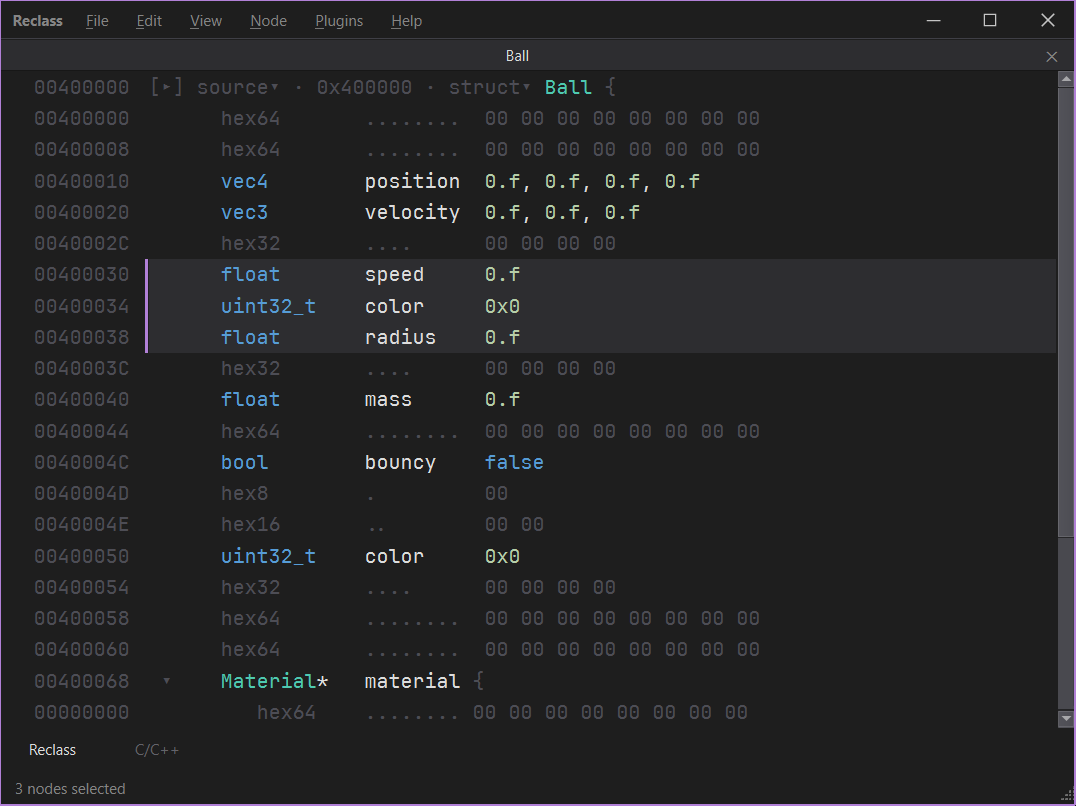Click the scrollbar down arrow
This screenshot has width=1076, height=806.
(1066, 719)
